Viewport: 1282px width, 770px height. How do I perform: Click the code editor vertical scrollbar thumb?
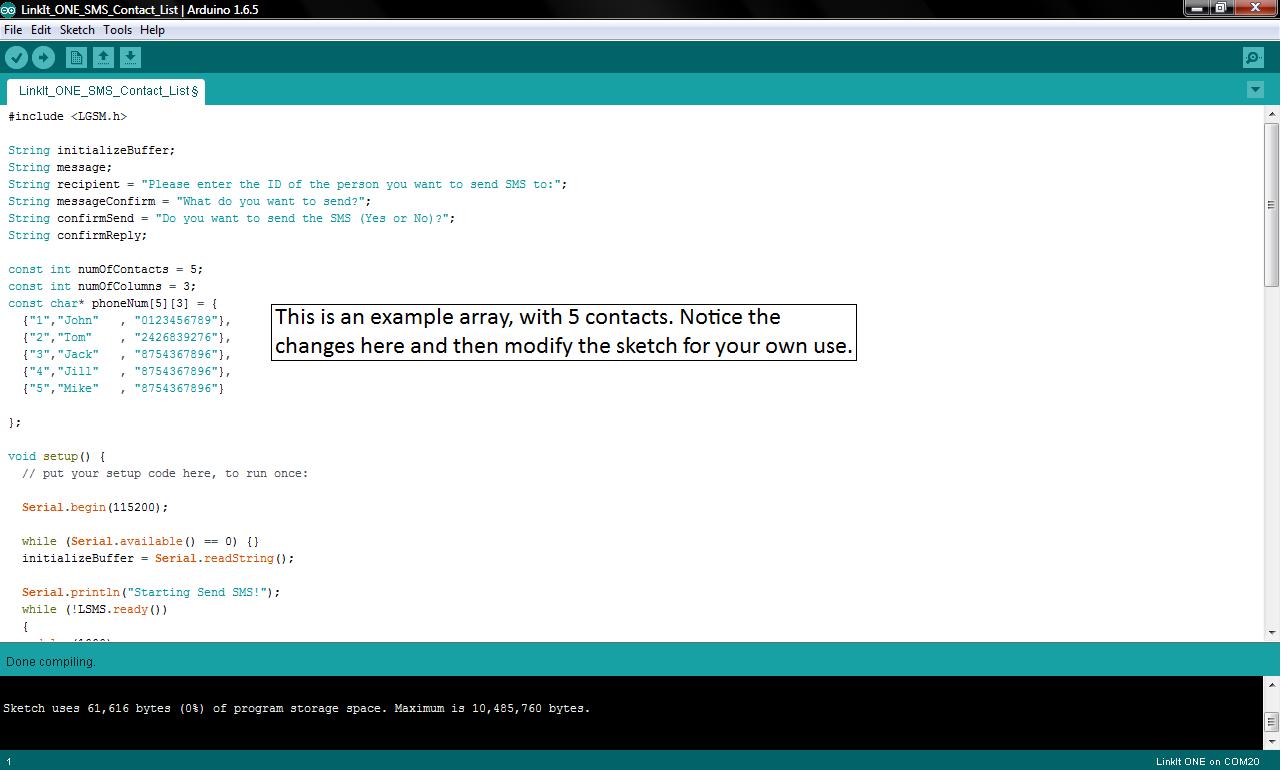point(1272,205)
